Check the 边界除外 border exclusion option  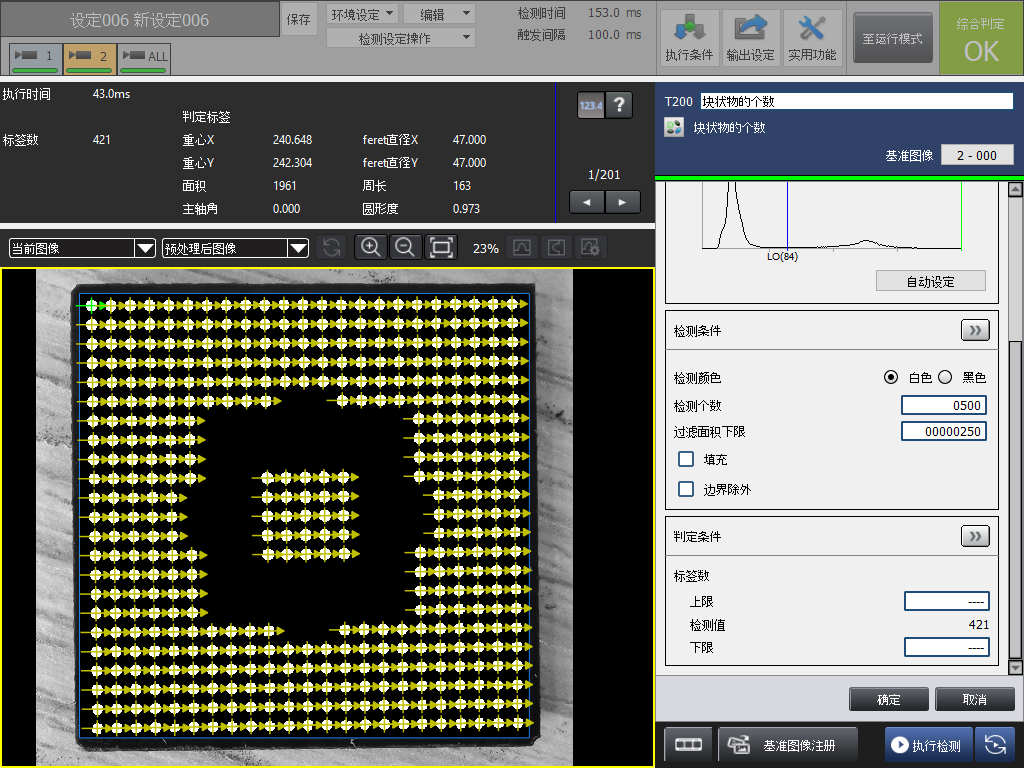[x=686, y=489]
